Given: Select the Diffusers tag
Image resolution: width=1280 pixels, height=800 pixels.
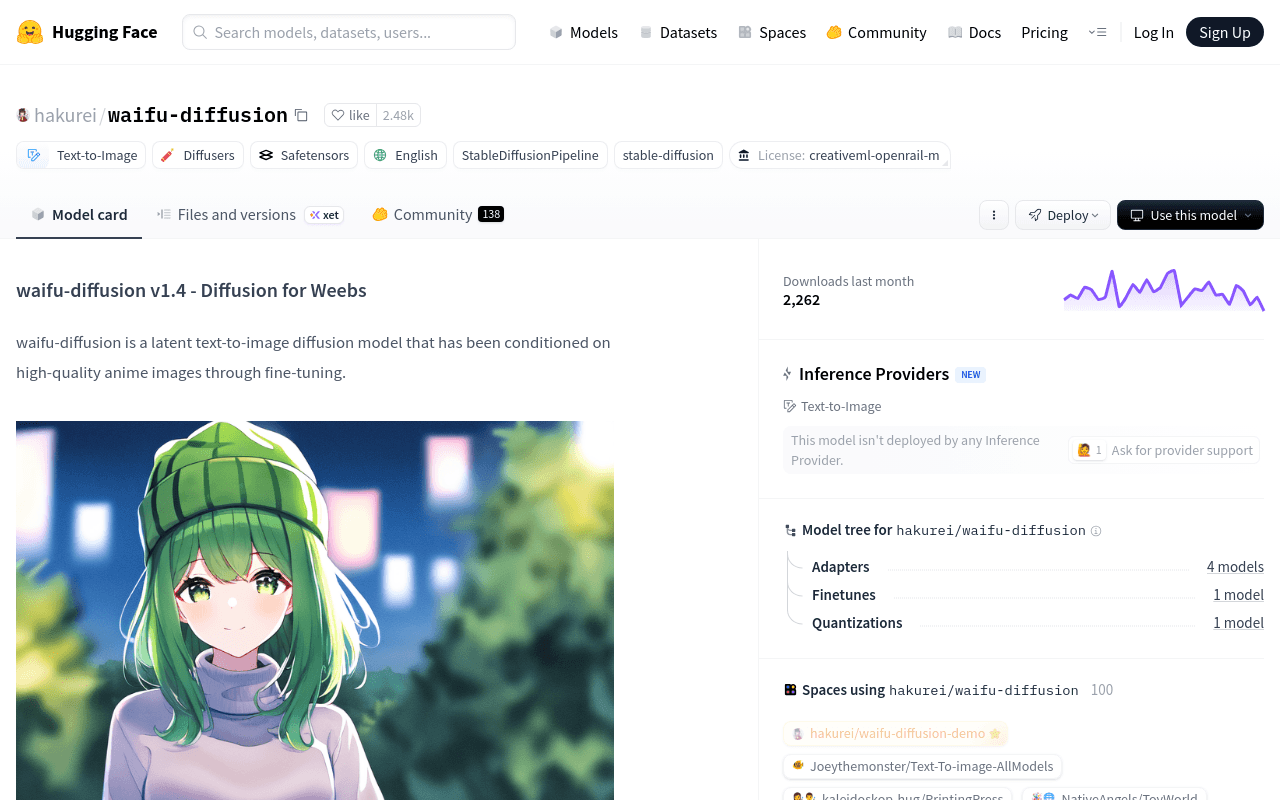Looking at the screenshot, I should click(198, 155).
